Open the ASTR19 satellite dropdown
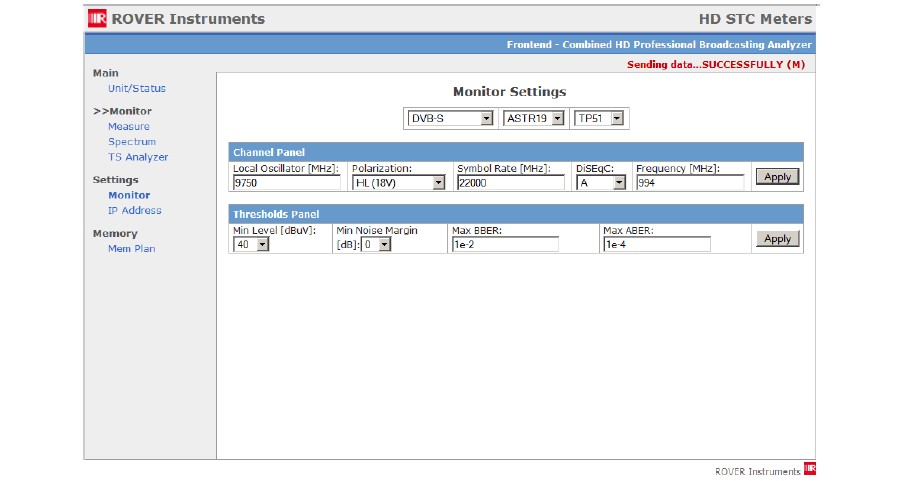 533,119
